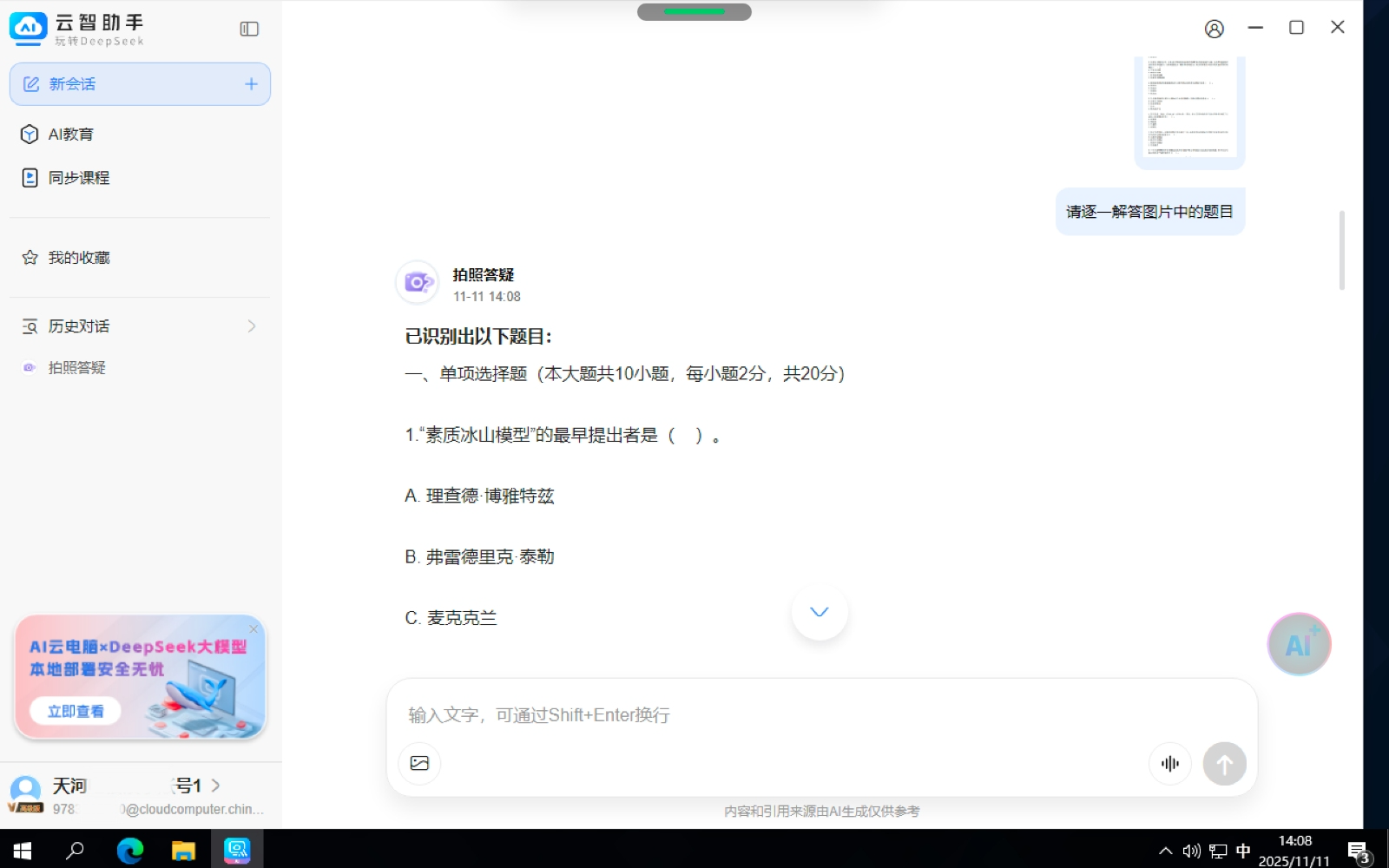Open the user account icon at top right

click(1214, 29)
